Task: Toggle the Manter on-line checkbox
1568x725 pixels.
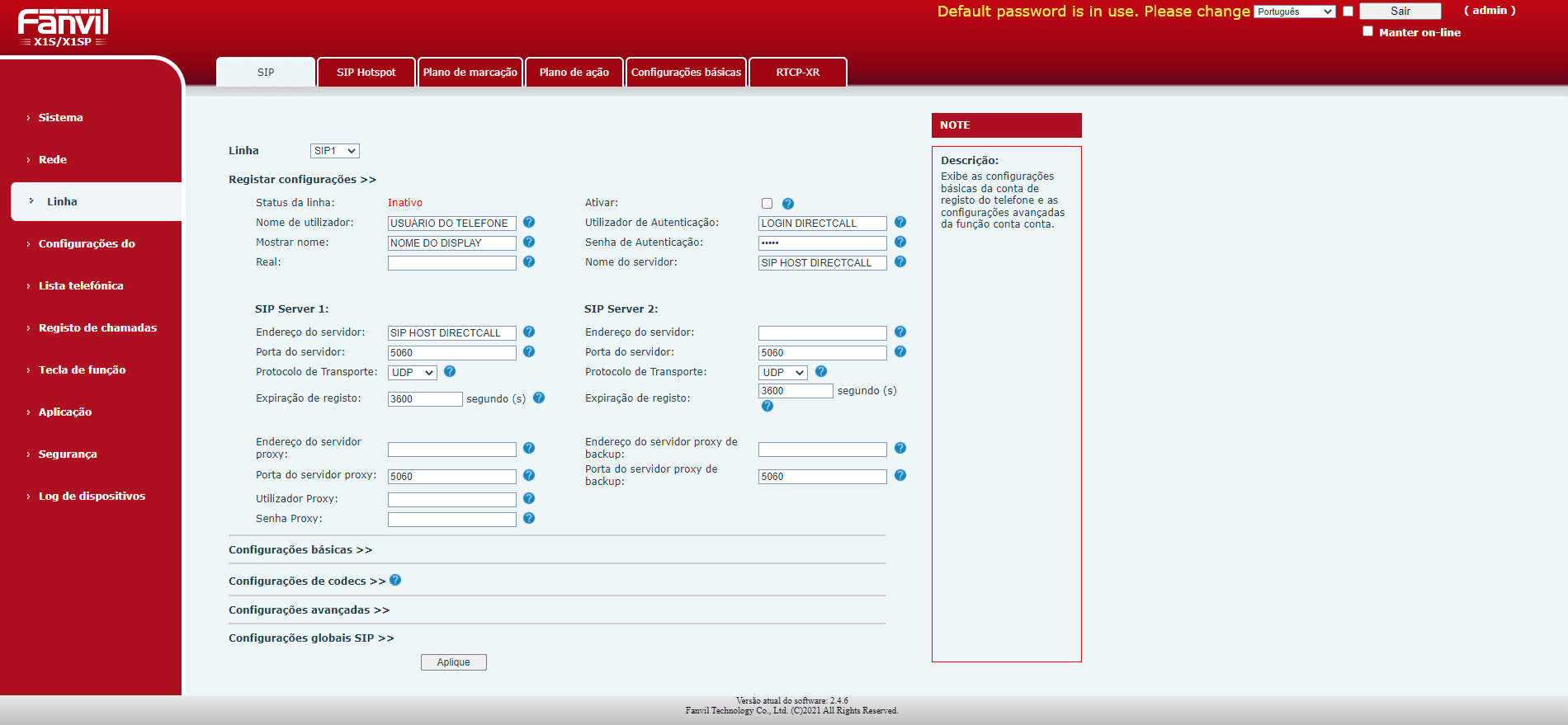Action: coord(1368,31)
